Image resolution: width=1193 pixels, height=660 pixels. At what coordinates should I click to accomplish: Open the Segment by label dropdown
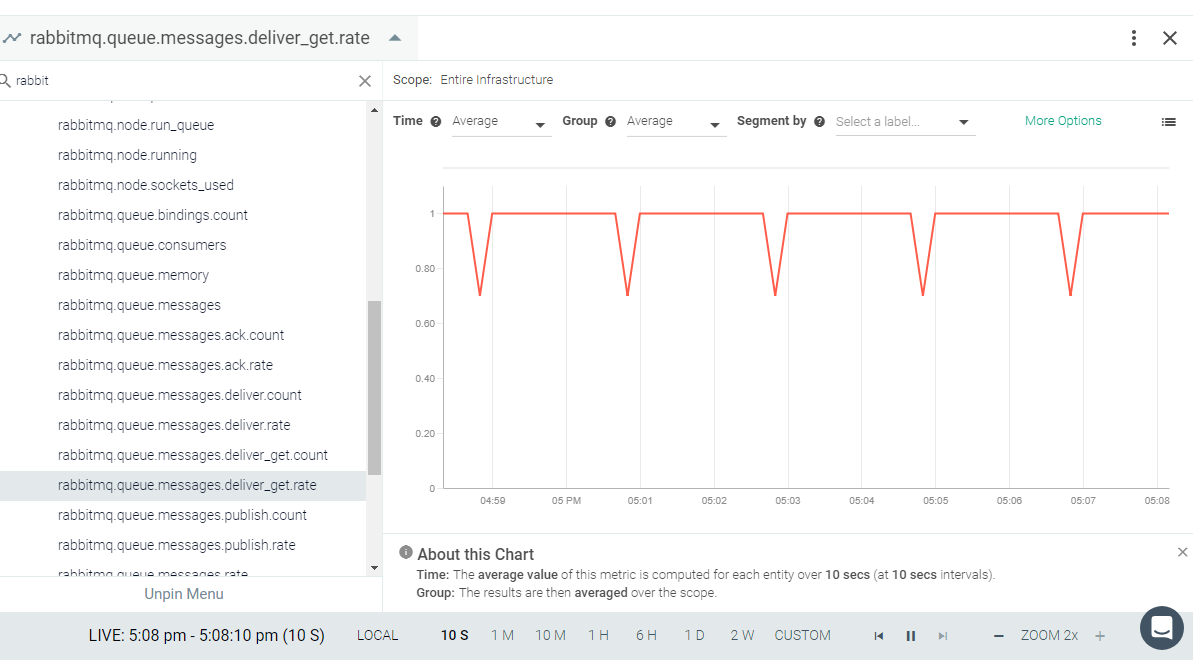[905, 122]
